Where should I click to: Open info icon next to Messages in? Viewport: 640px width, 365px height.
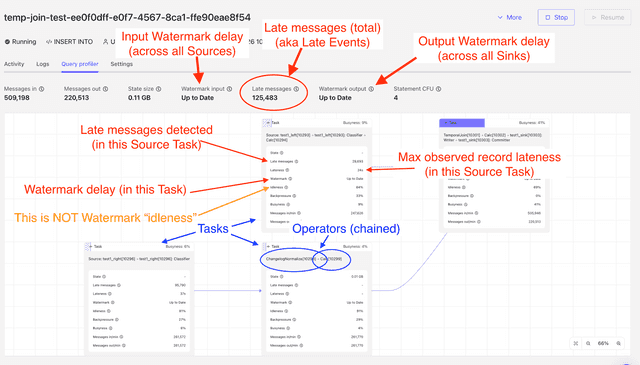(x=42, y=89)
